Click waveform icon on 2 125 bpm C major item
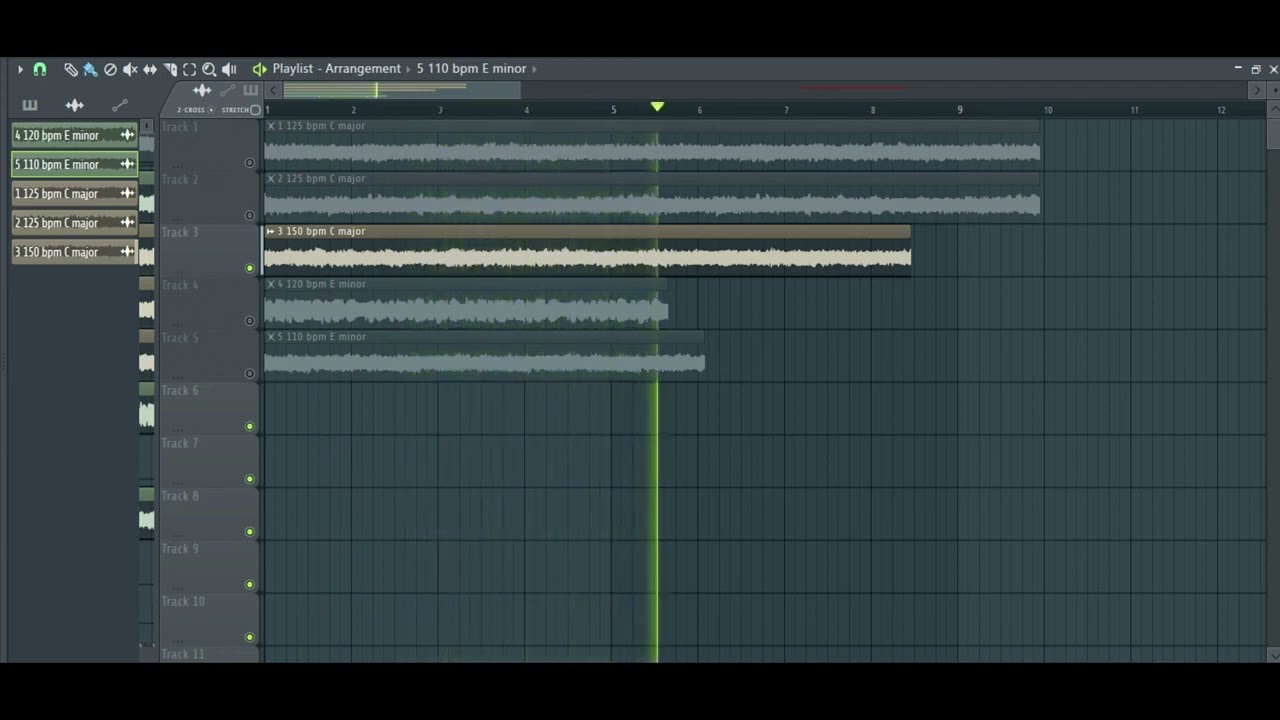 [x=127, y=222]
